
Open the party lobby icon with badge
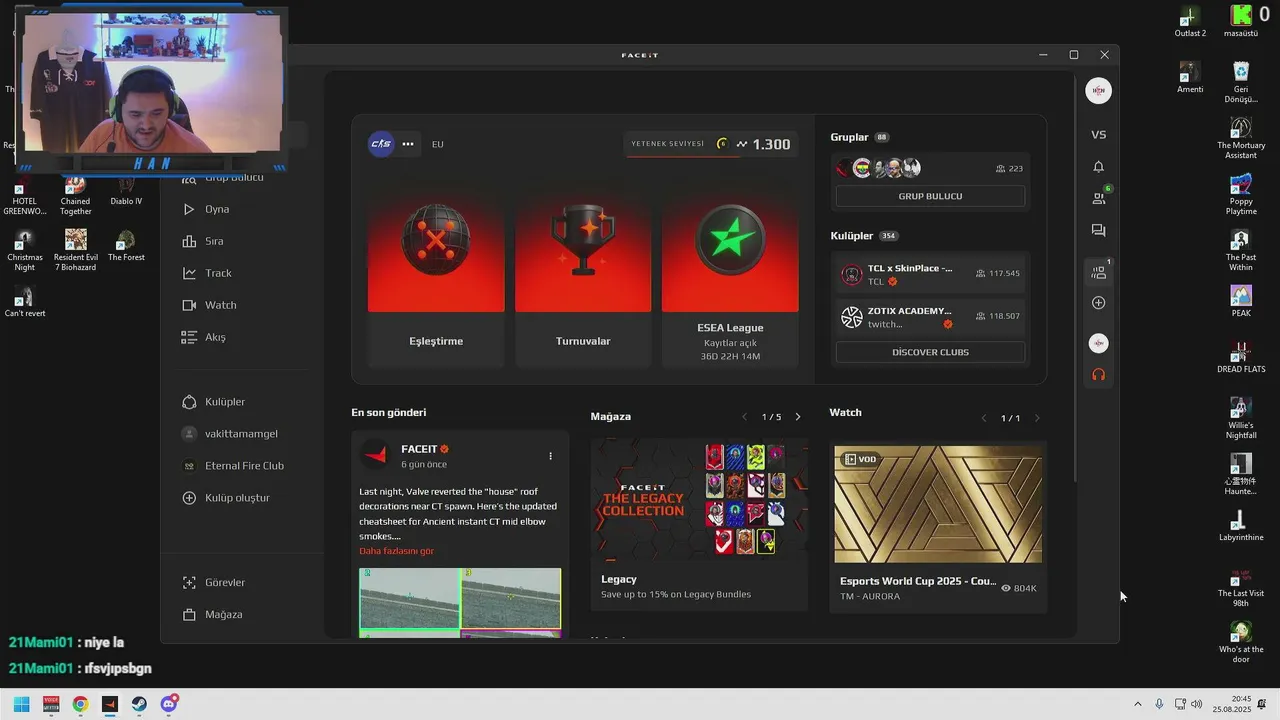pyautogui.click(x=1099, y=272)
